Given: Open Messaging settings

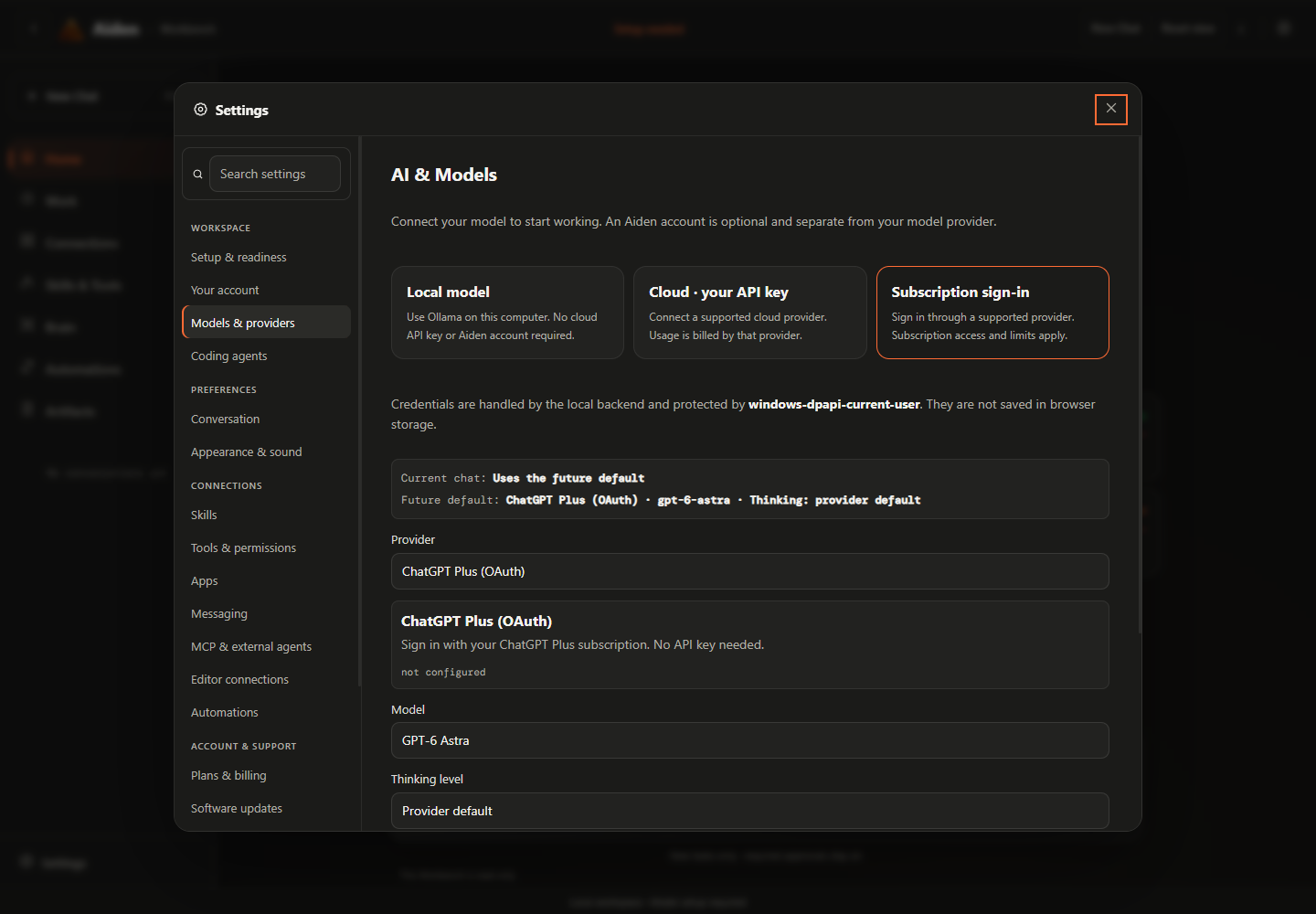Looking at the screenshot, I should point(267,614).
